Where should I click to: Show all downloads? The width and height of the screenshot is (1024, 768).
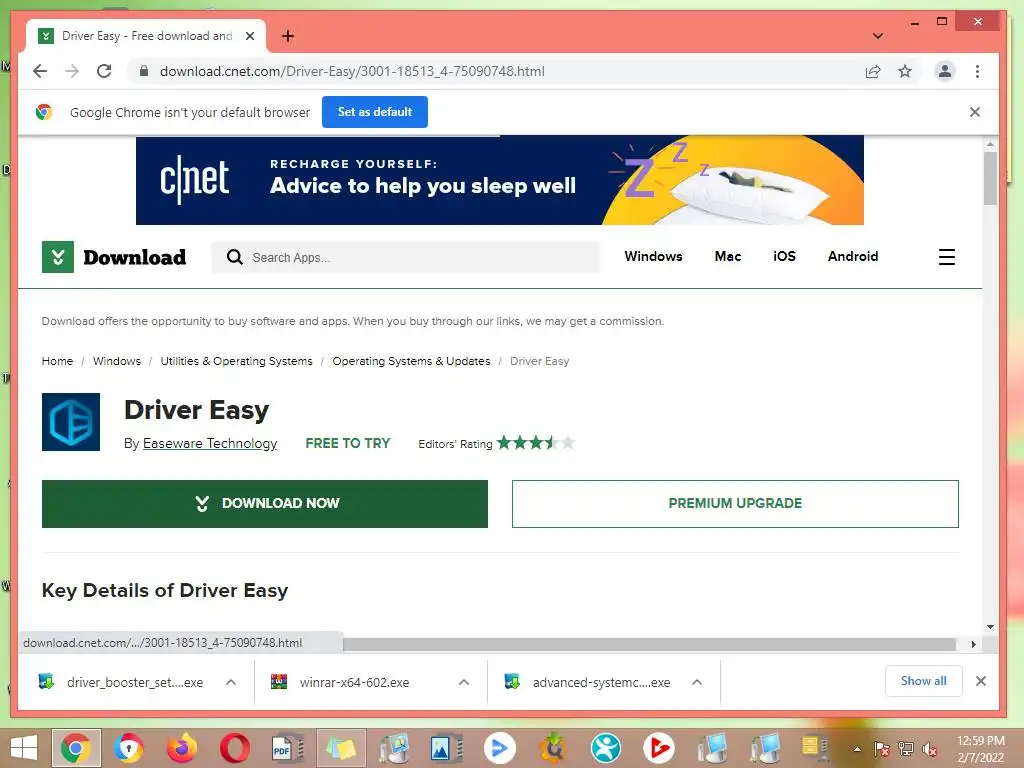coord(923,681)
